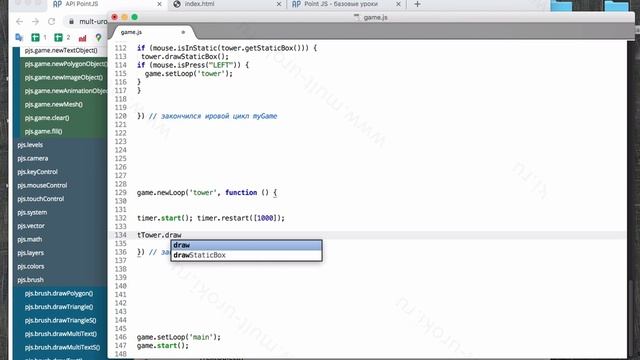The image size is (640, 360).
Task: Open a new browser tab
Action: [417, 4]
